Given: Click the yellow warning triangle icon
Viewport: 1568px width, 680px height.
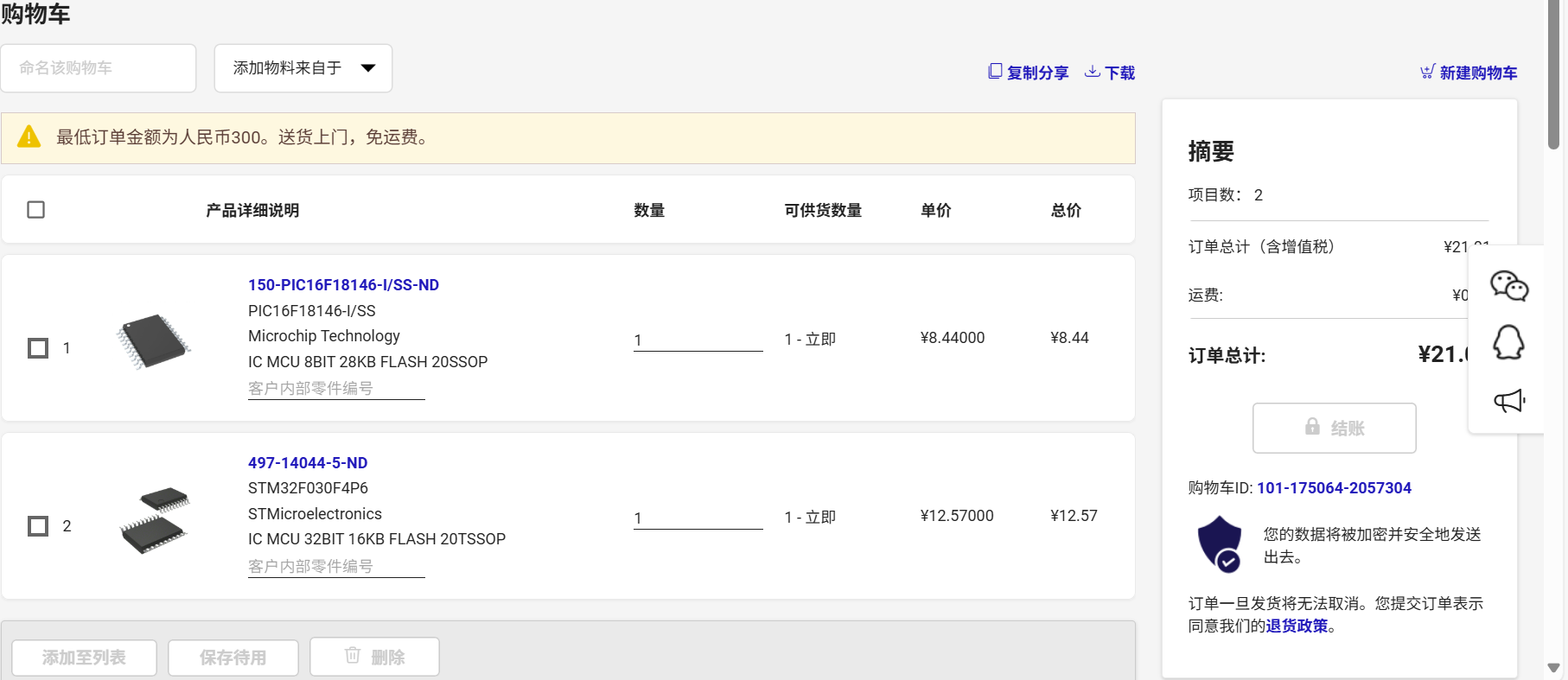Looking at the screenshot, I should pos(29,137).
